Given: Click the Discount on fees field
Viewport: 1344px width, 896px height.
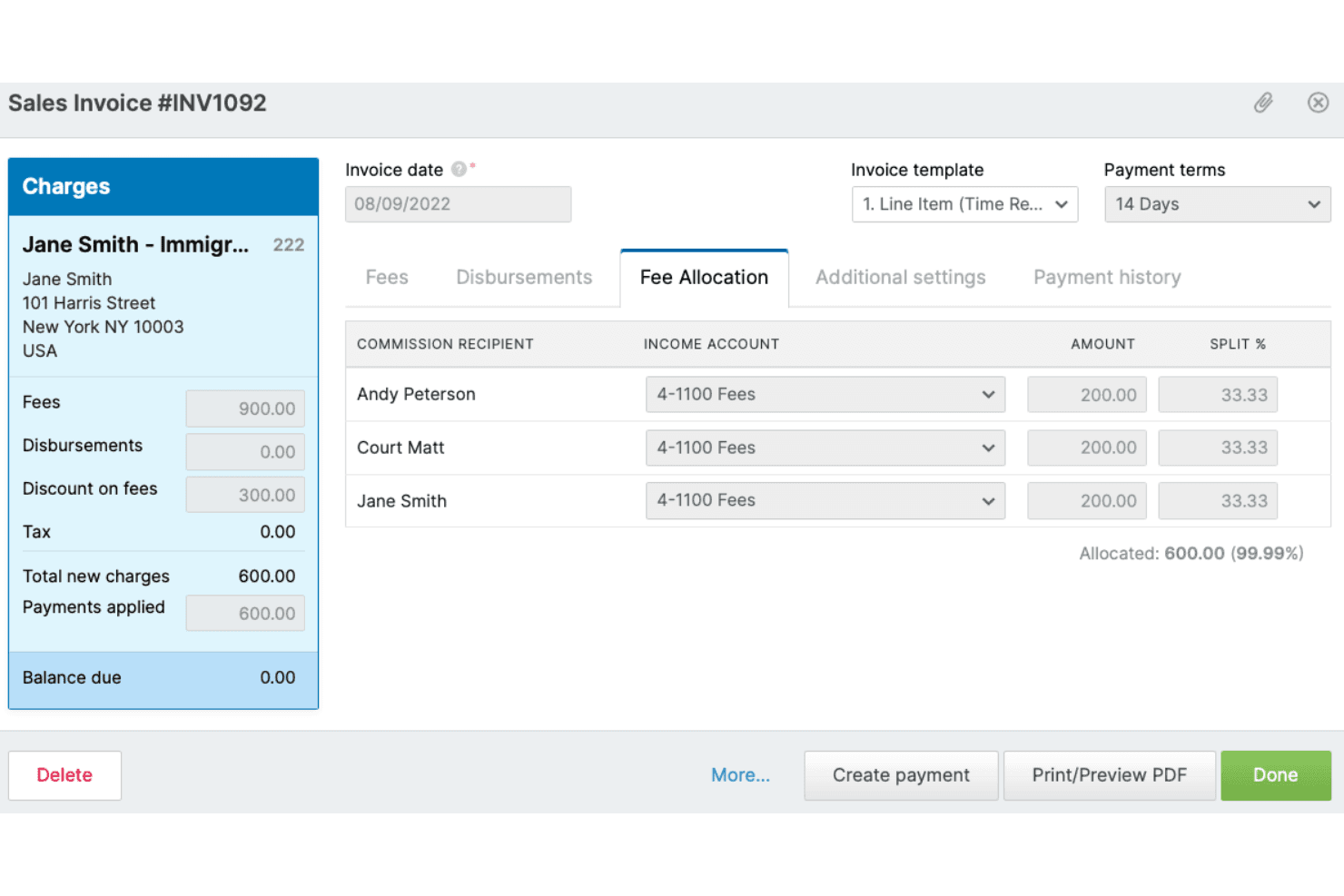Looking at the screenshot, I should pyautogui.click(x=245, y=495).
